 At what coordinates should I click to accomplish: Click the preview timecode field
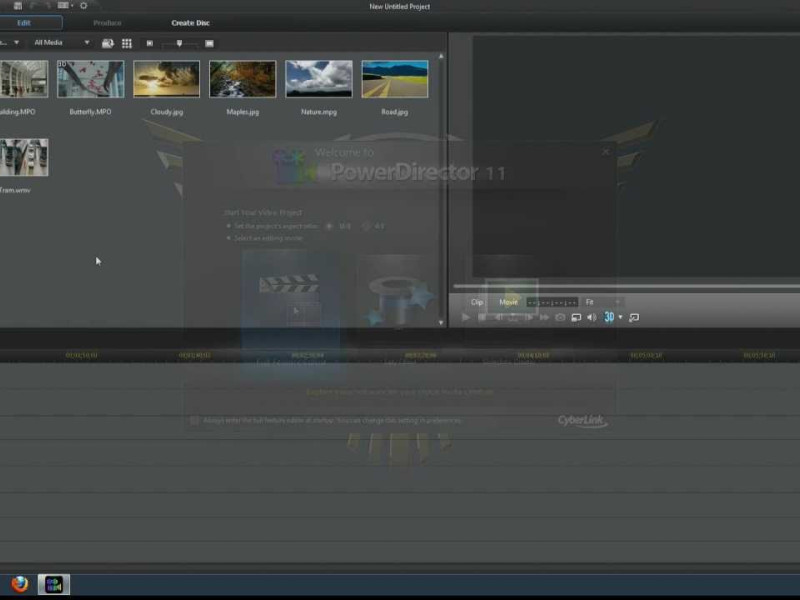click(x=552, y=303)
